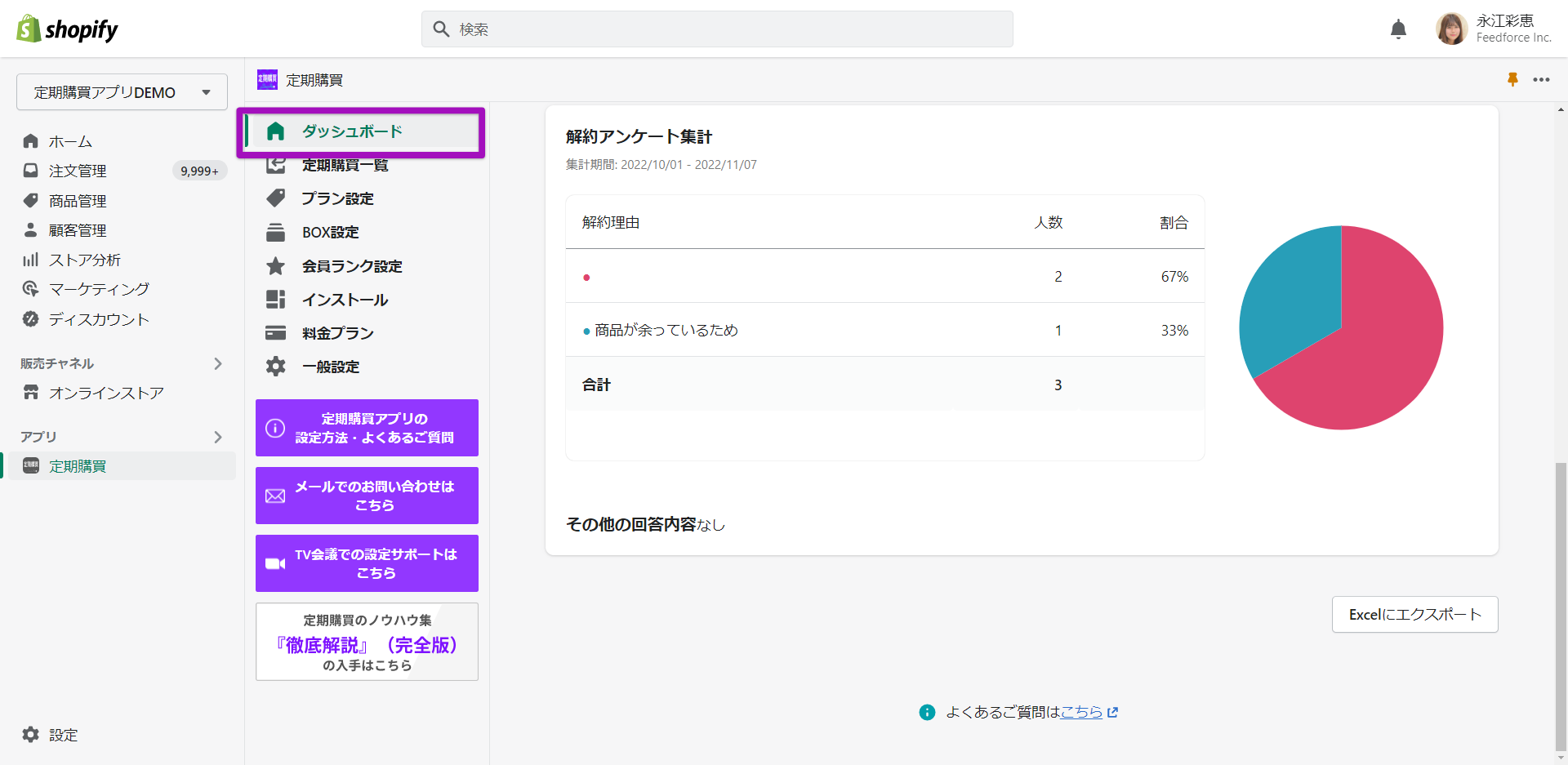Click TV会議での設定サポートはこちら button
This screenshot has width=1568, height=765.
click(367, 563)
